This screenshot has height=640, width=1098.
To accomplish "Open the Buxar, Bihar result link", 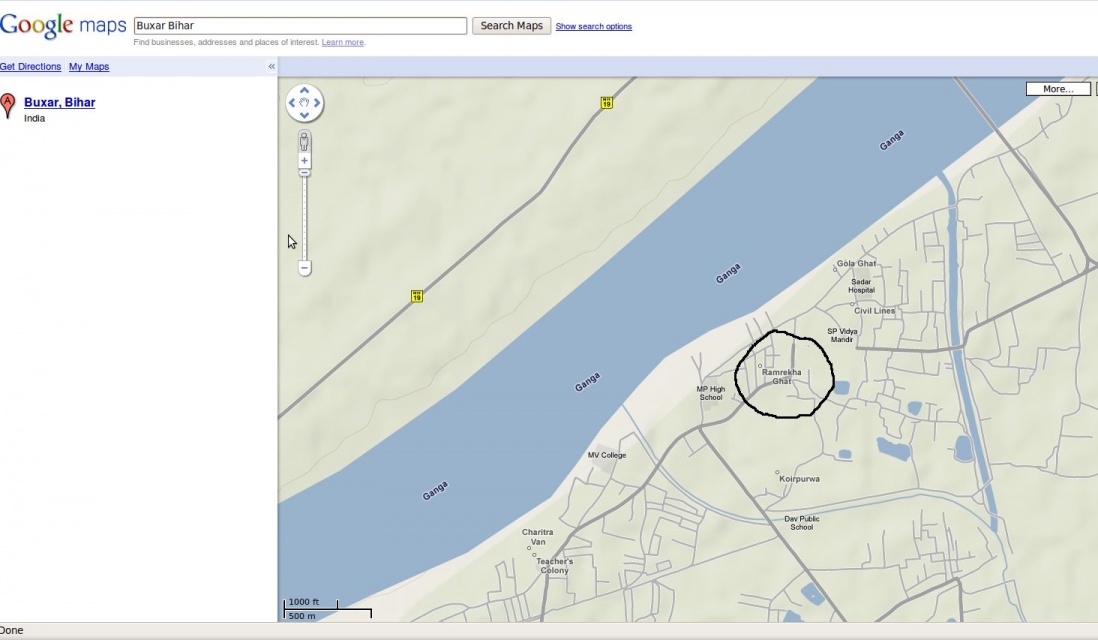I will point(59,102).
